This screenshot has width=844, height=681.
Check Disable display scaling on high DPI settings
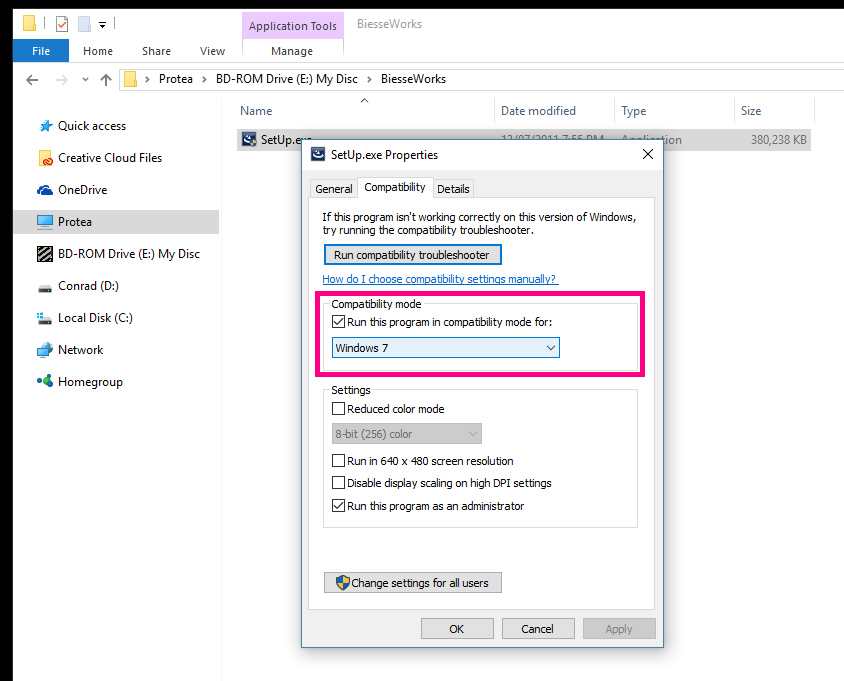coord(338,483)
